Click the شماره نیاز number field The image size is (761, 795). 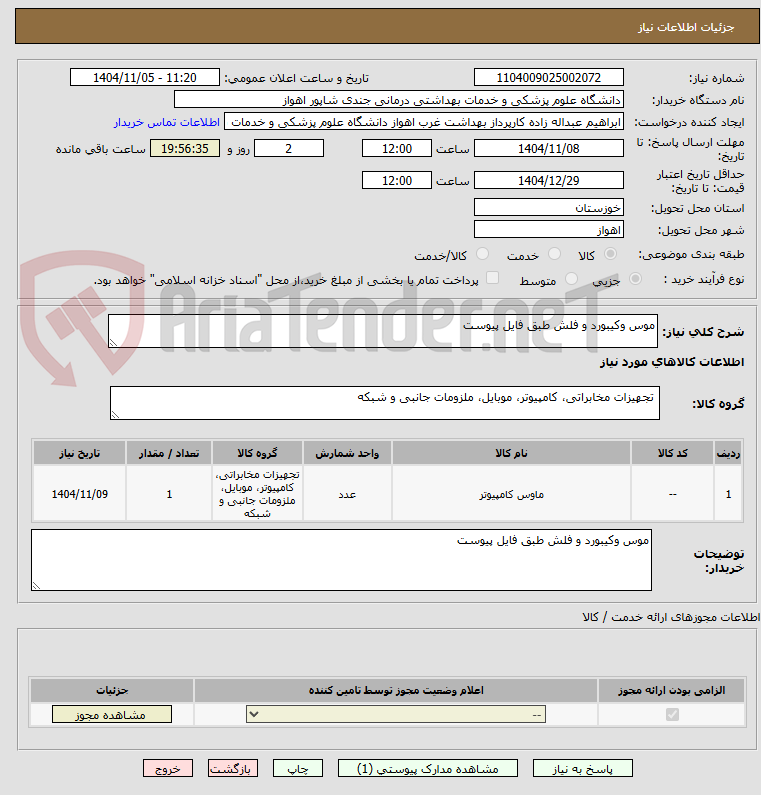549,78
